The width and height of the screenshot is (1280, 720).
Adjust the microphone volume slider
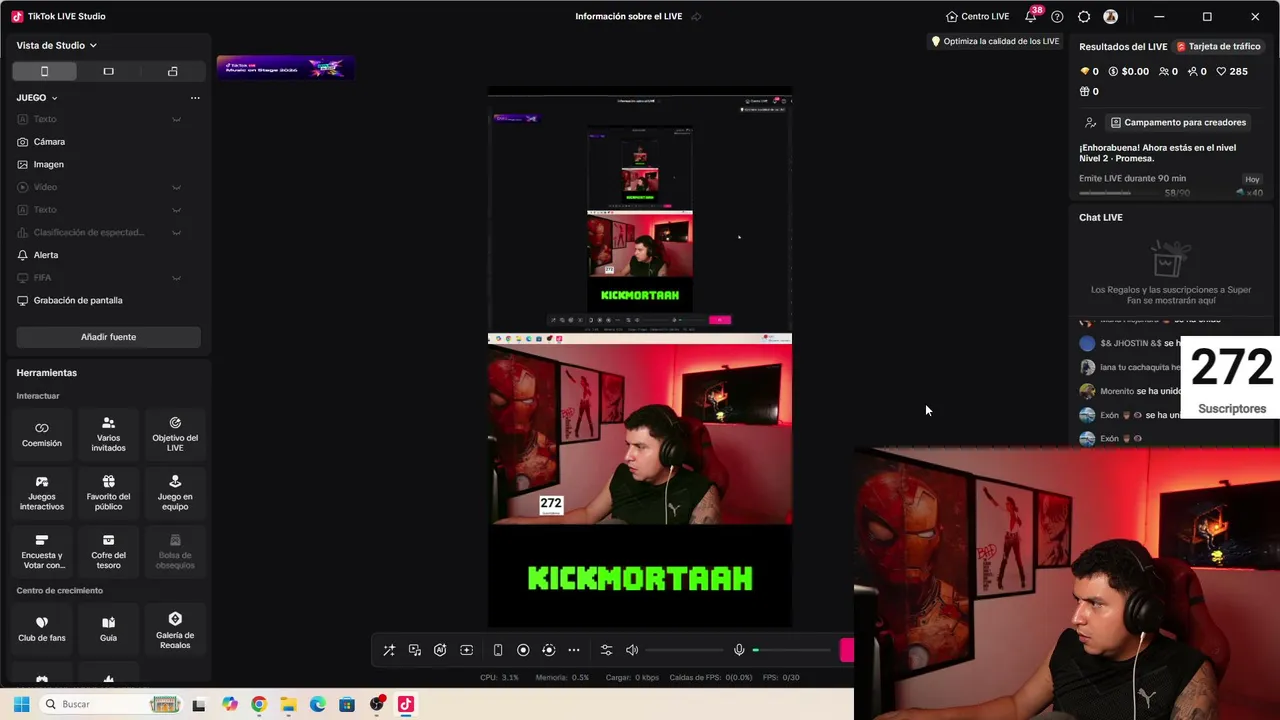pos(792,650)
